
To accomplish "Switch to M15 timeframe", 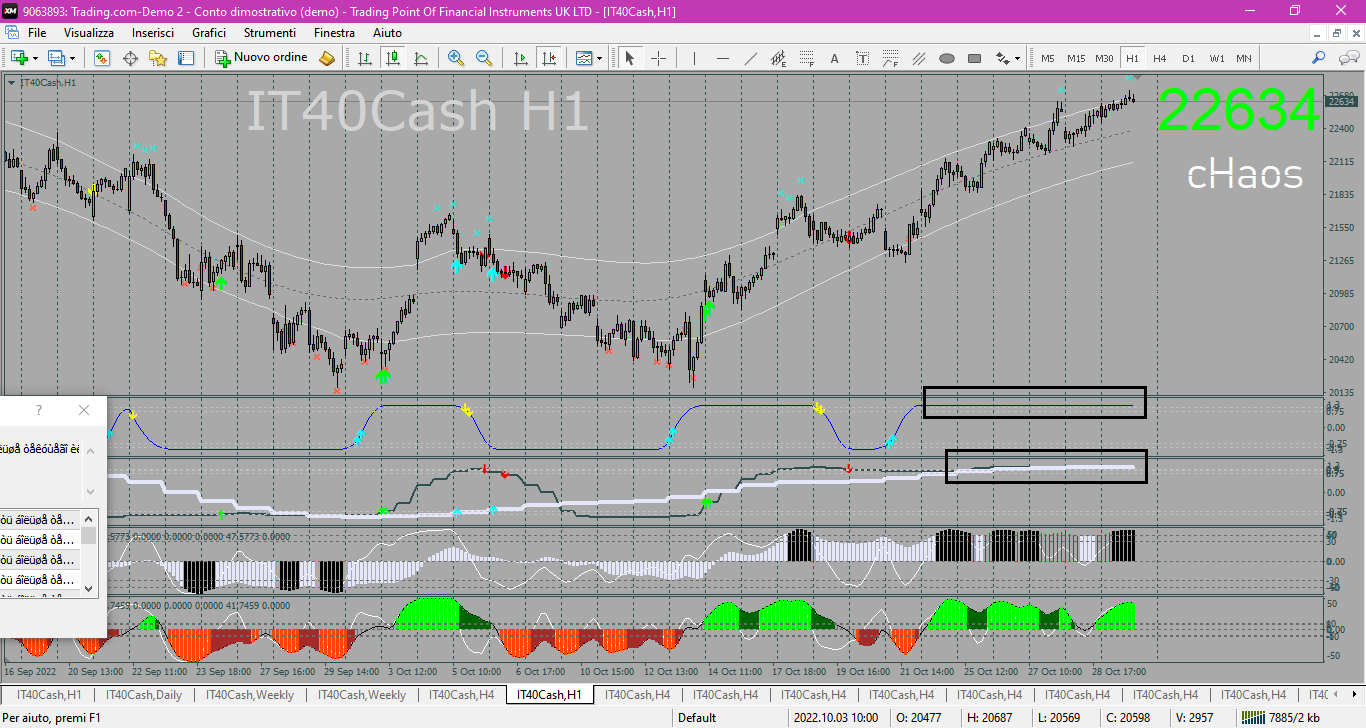I will point(1076,58).
